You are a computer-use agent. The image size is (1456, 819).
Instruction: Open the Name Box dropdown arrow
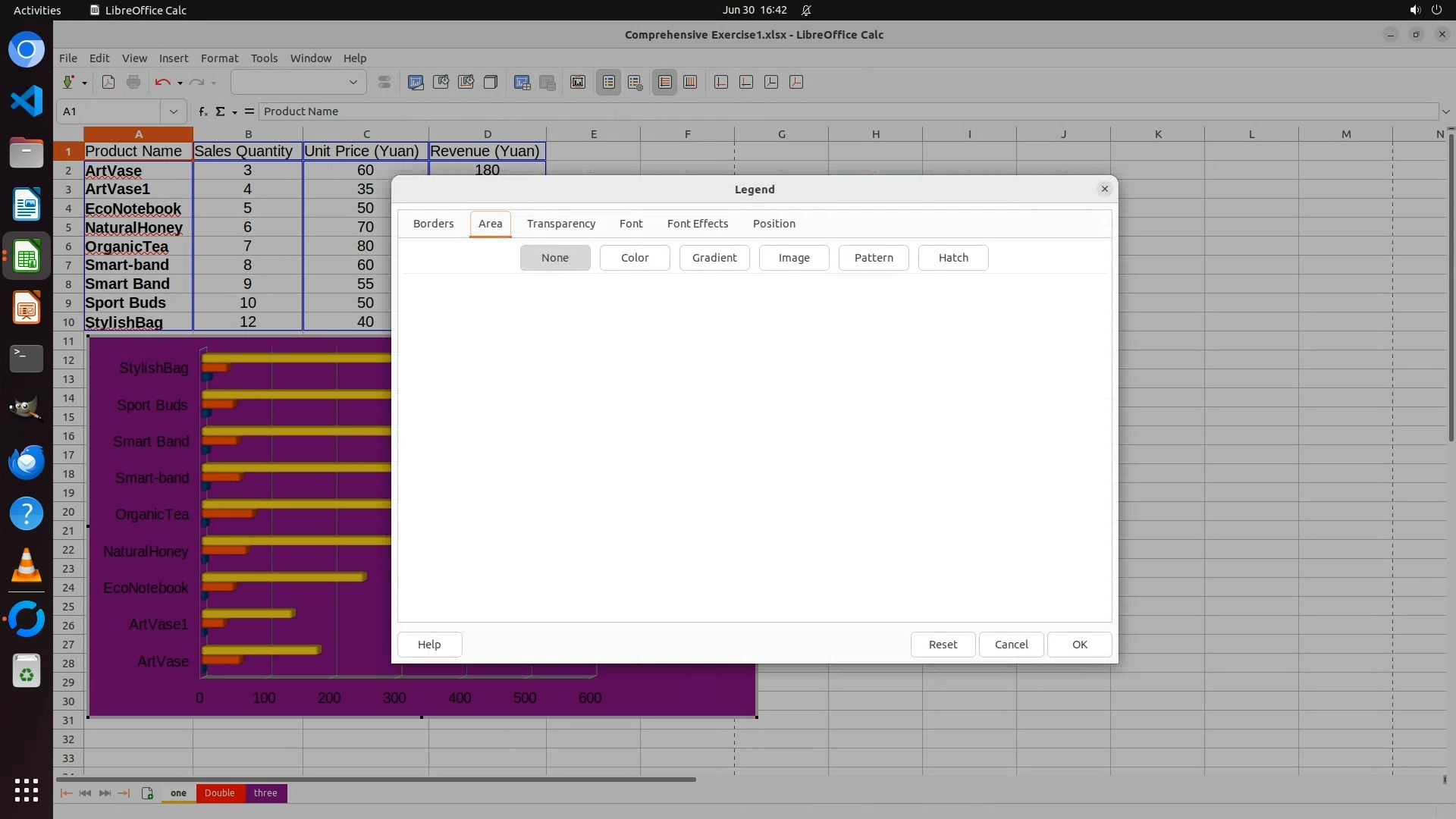click(174, 111)
